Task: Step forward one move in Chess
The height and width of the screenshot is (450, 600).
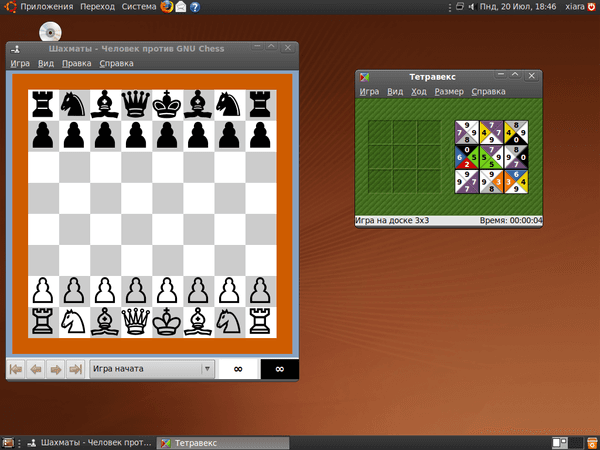Action: [x=56, y=369]
